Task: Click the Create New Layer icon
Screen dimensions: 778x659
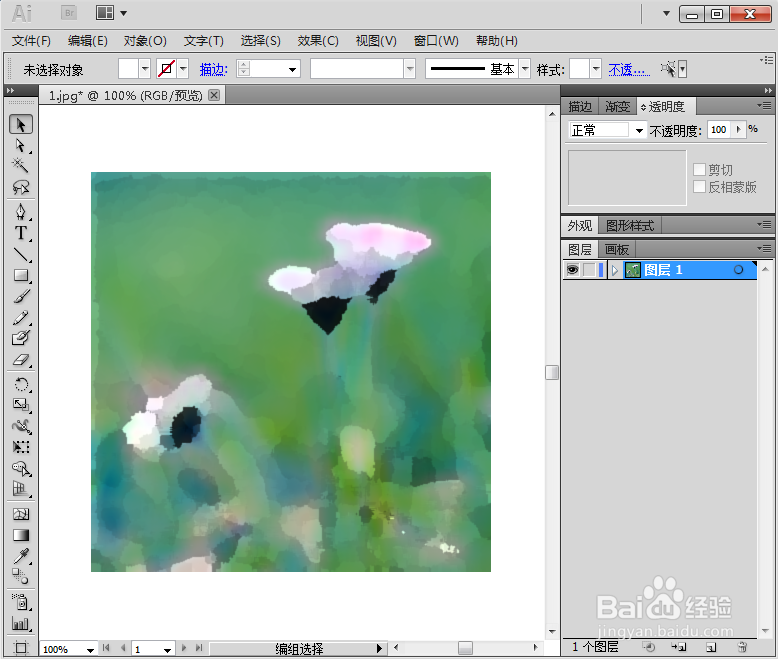Action: (711, 647)
